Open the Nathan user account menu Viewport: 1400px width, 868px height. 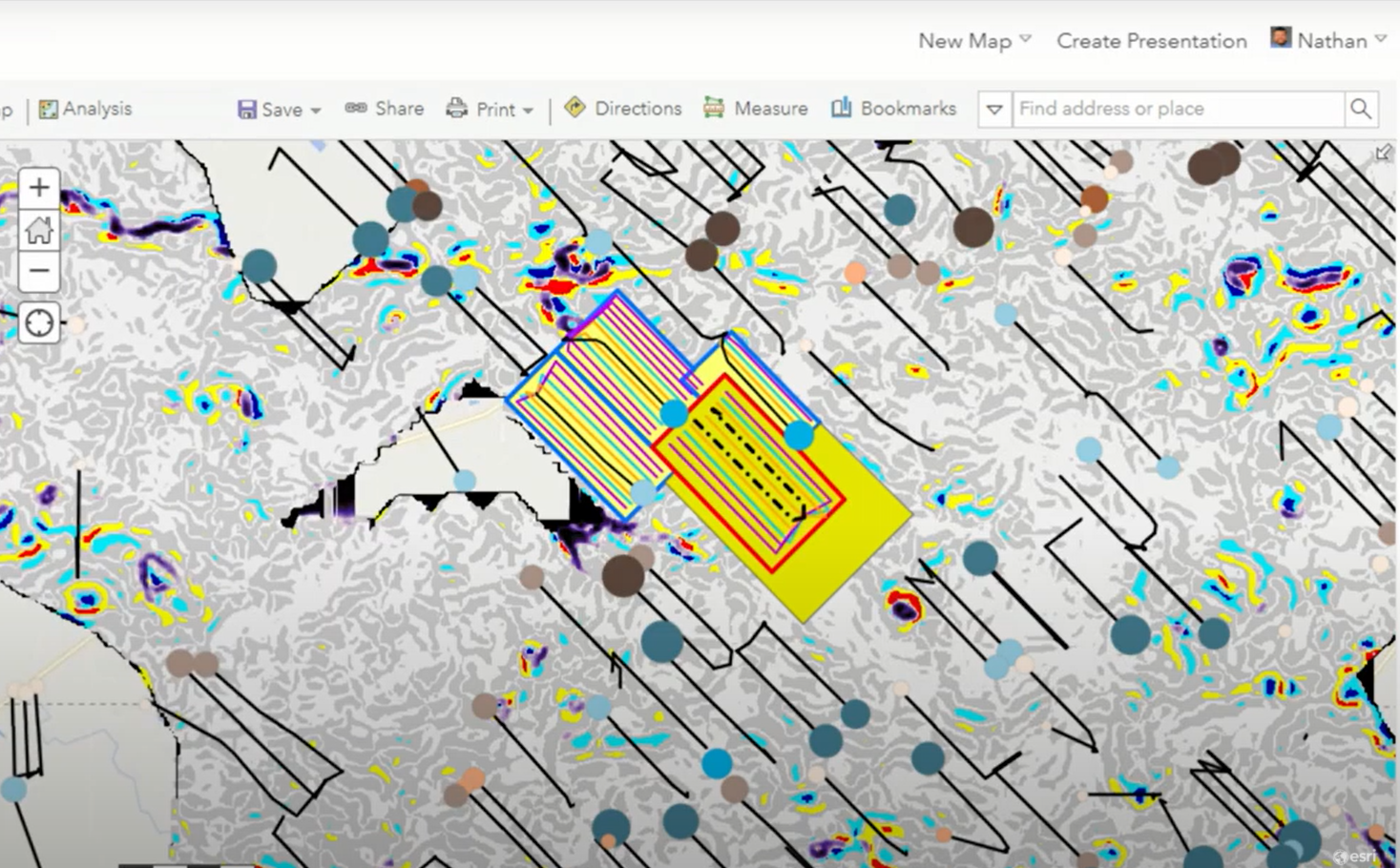pyautogui.click(x=1328, y=40)
